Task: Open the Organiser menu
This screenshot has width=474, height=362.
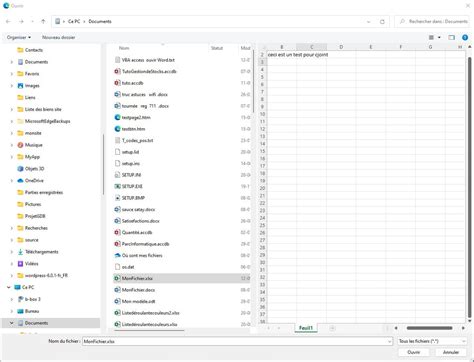Action: click(x=19, y=37)
